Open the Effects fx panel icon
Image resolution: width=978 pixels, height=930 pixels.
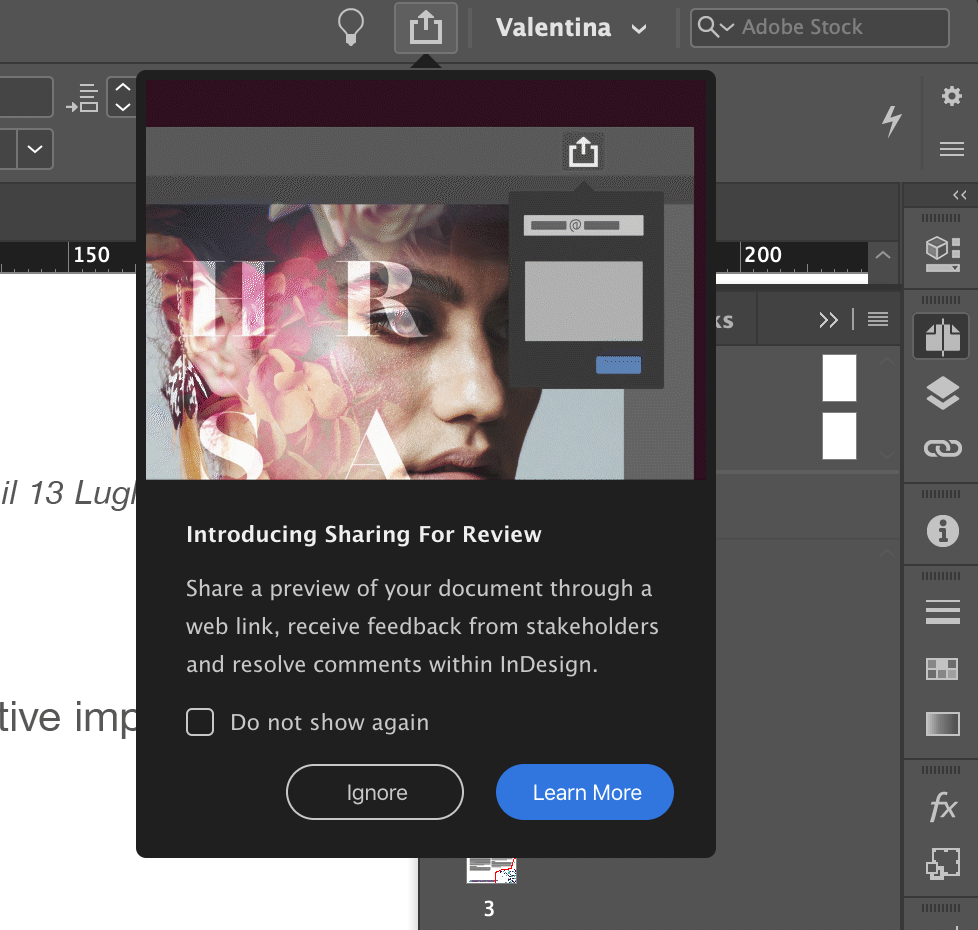pyautogui.click(x=942, y=807)
